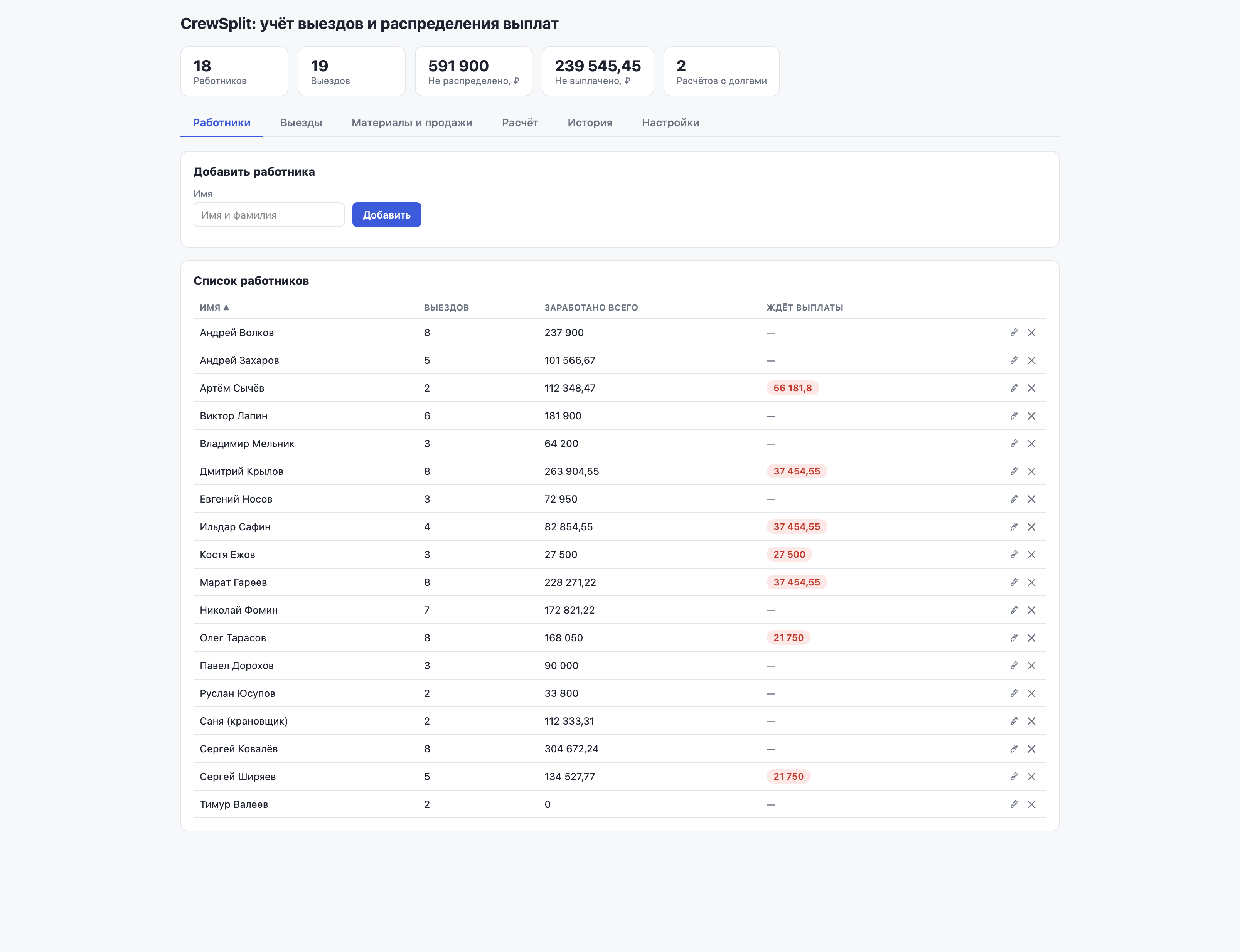
Task: Remove Андрей Захаров from the list
Action: [x=1031, y=360]
